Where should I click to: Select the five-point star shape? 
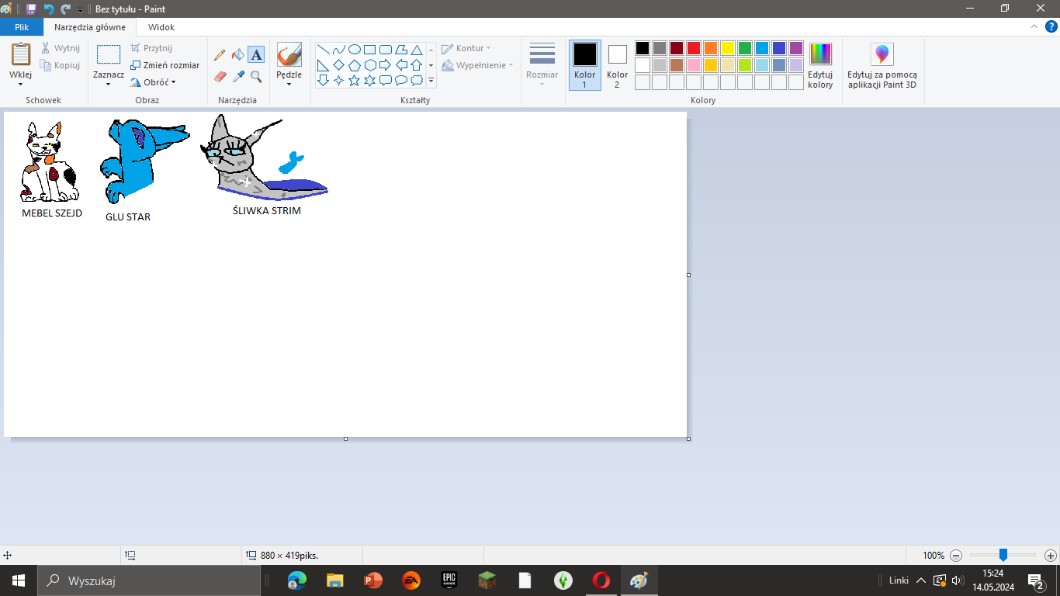[353, 80]
